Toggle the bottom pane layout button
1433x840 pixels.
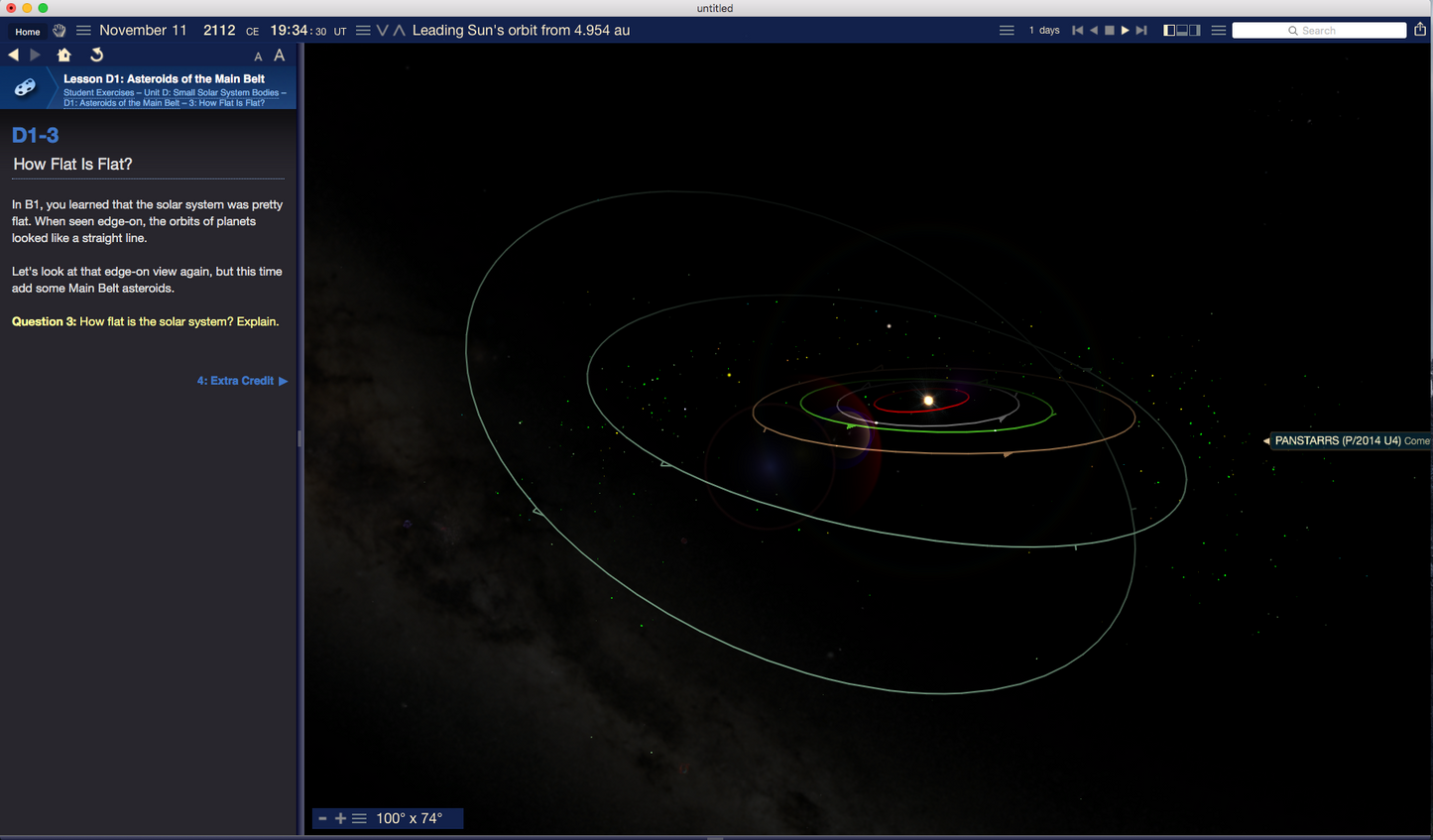tap(1182, 31)
